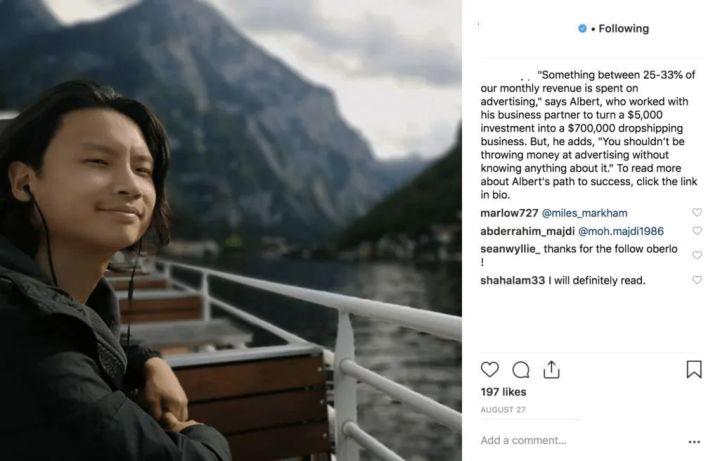Like abderrahim_majdi's comment

pos(696,231)
